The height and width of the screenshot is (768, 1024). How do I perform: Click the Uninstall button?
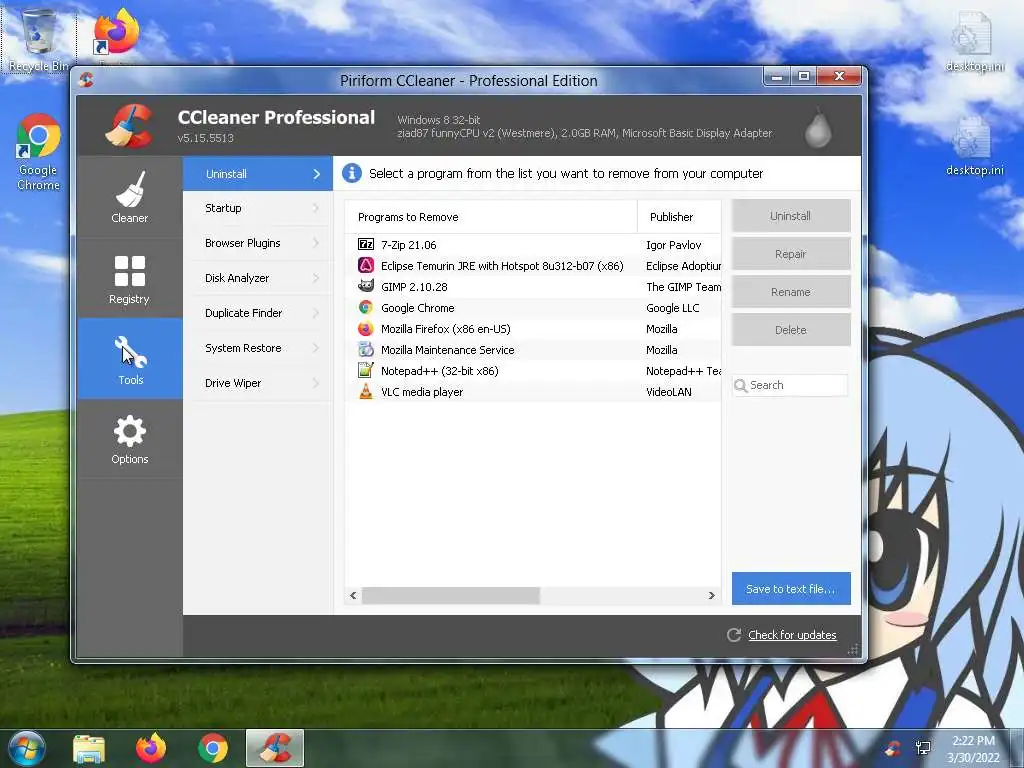(x=791, y=216)
